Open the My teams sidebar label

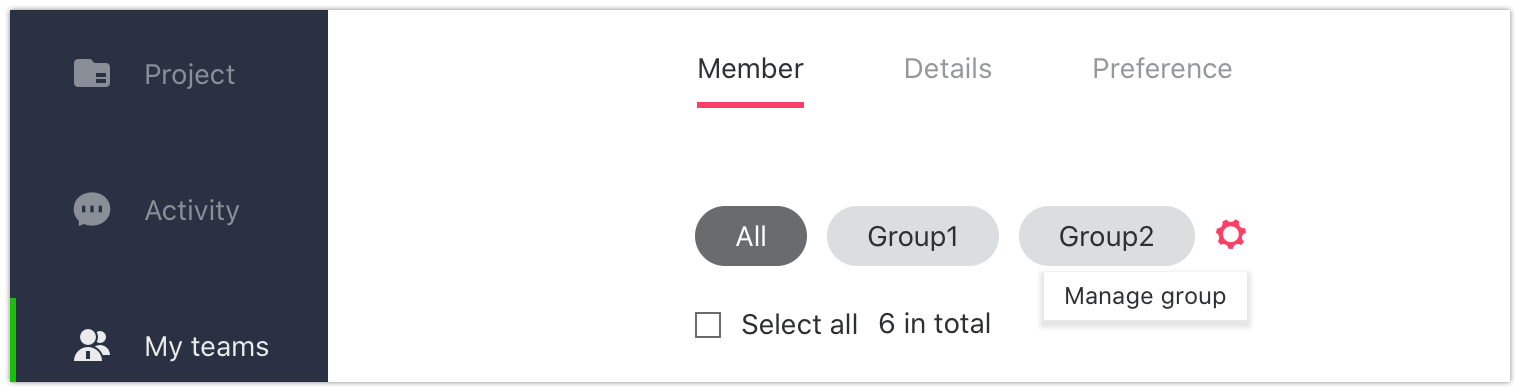coord(207,347)
